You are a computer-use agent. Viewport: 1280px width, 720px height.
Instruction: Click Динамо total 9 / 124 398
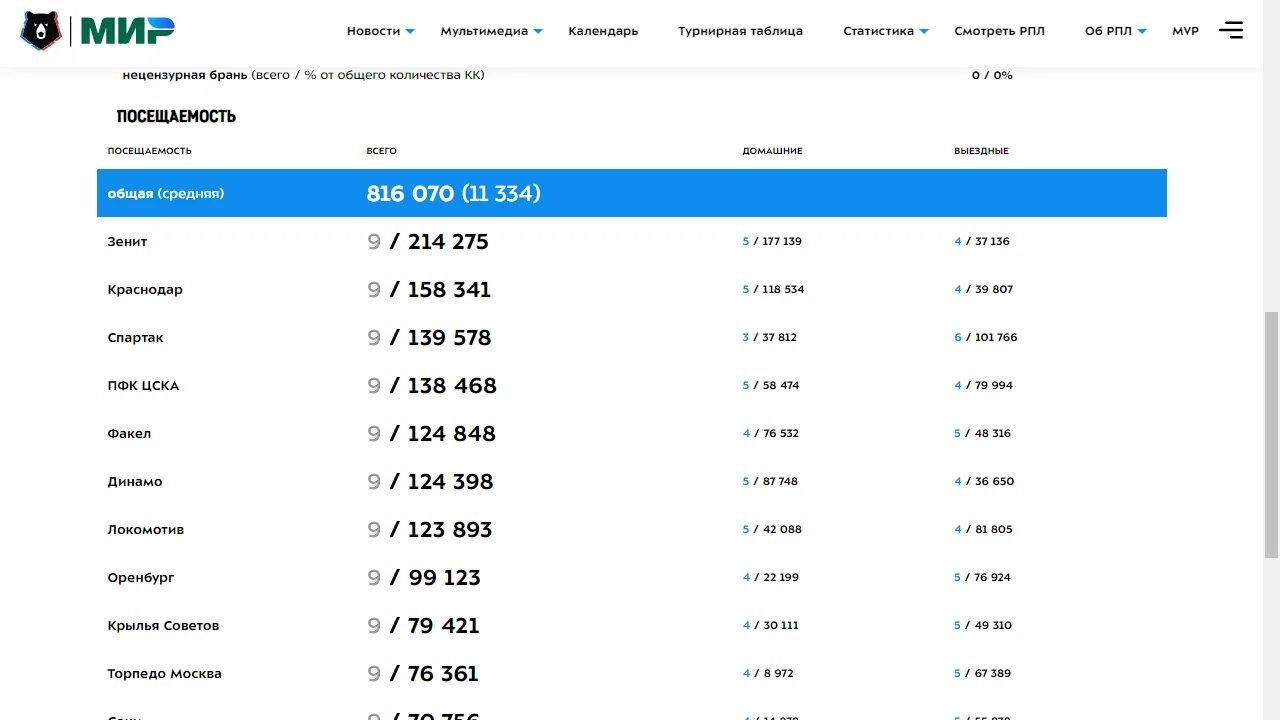point(430,481)
